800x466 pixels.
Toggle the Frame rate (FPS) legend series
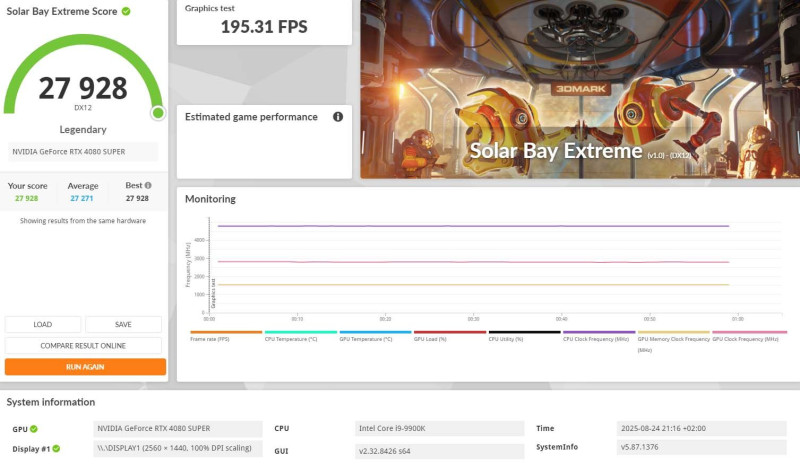point(226,336)
